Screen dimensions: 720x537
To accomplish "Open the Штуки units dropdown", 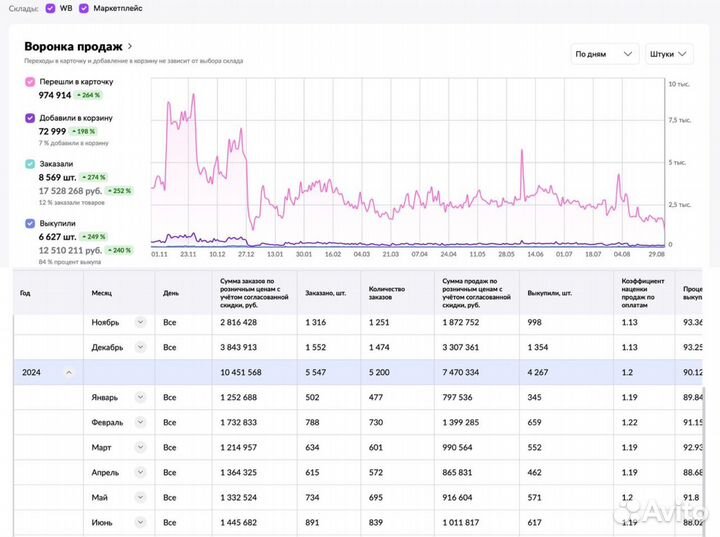I will point(669,54).
